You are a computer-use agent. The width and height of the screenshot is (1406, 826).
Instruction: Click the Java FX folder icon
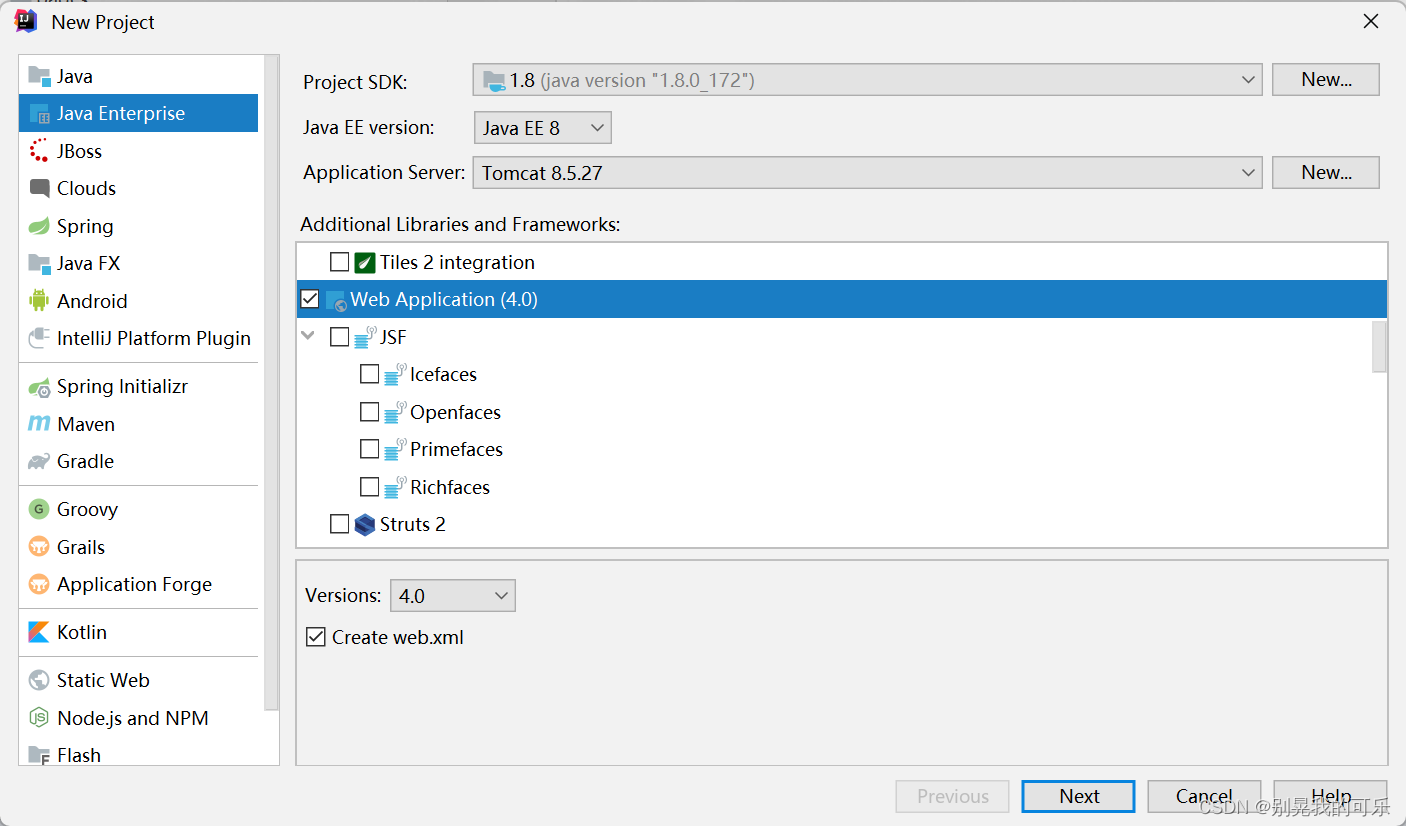tap(39, 263)
